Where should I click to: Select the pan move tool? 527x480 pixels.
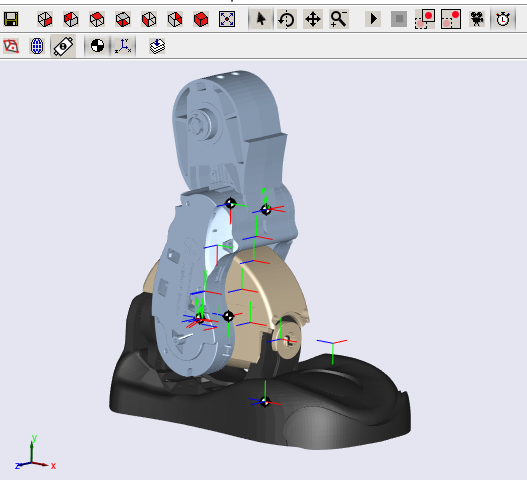313,19
